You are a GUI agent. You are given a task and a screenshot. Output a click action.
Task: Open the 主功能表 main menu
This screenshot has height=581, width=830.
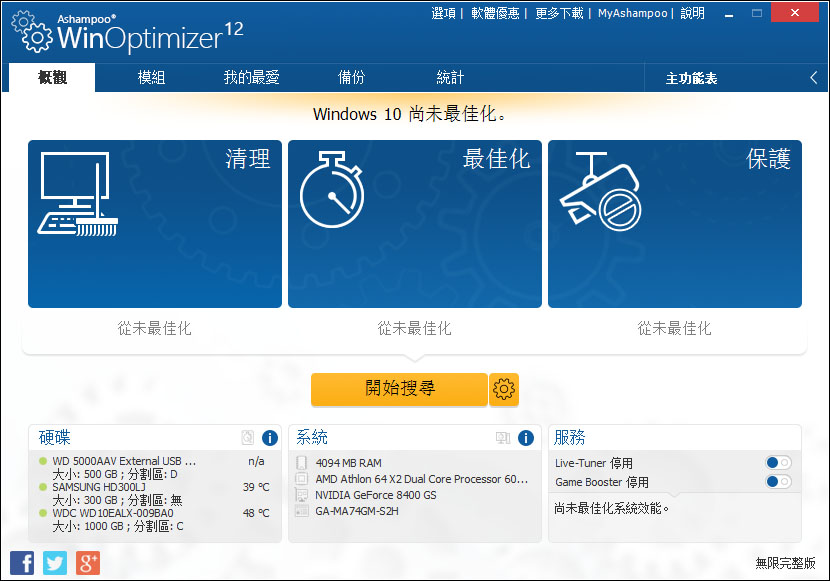coord(691,78)
